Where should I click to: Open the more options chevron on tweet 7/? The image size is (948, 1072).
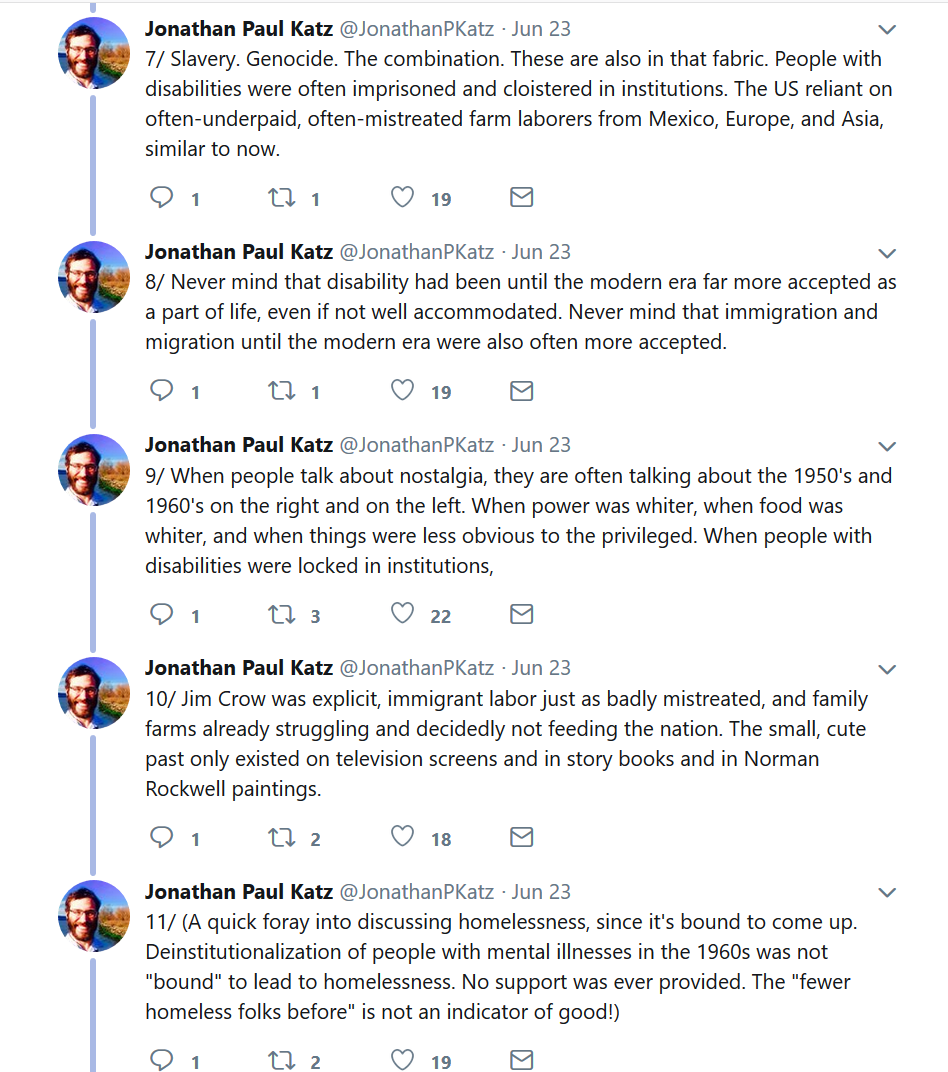coord(887,30)
